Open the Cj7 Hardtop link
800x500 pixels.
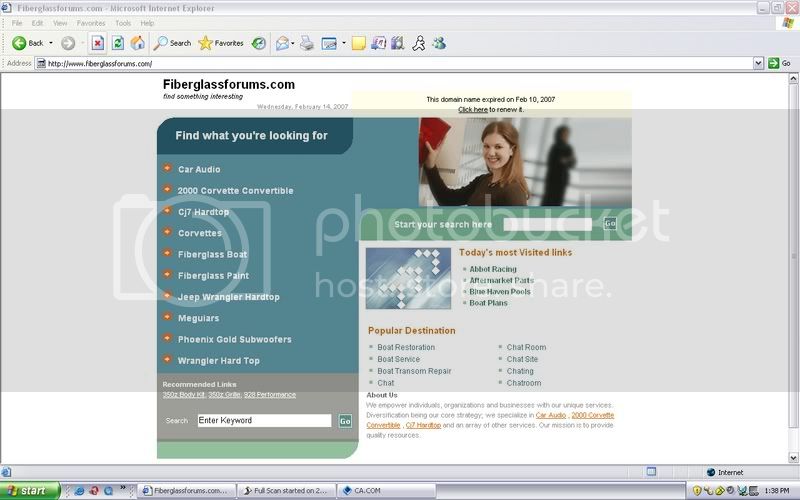[203, 212]
